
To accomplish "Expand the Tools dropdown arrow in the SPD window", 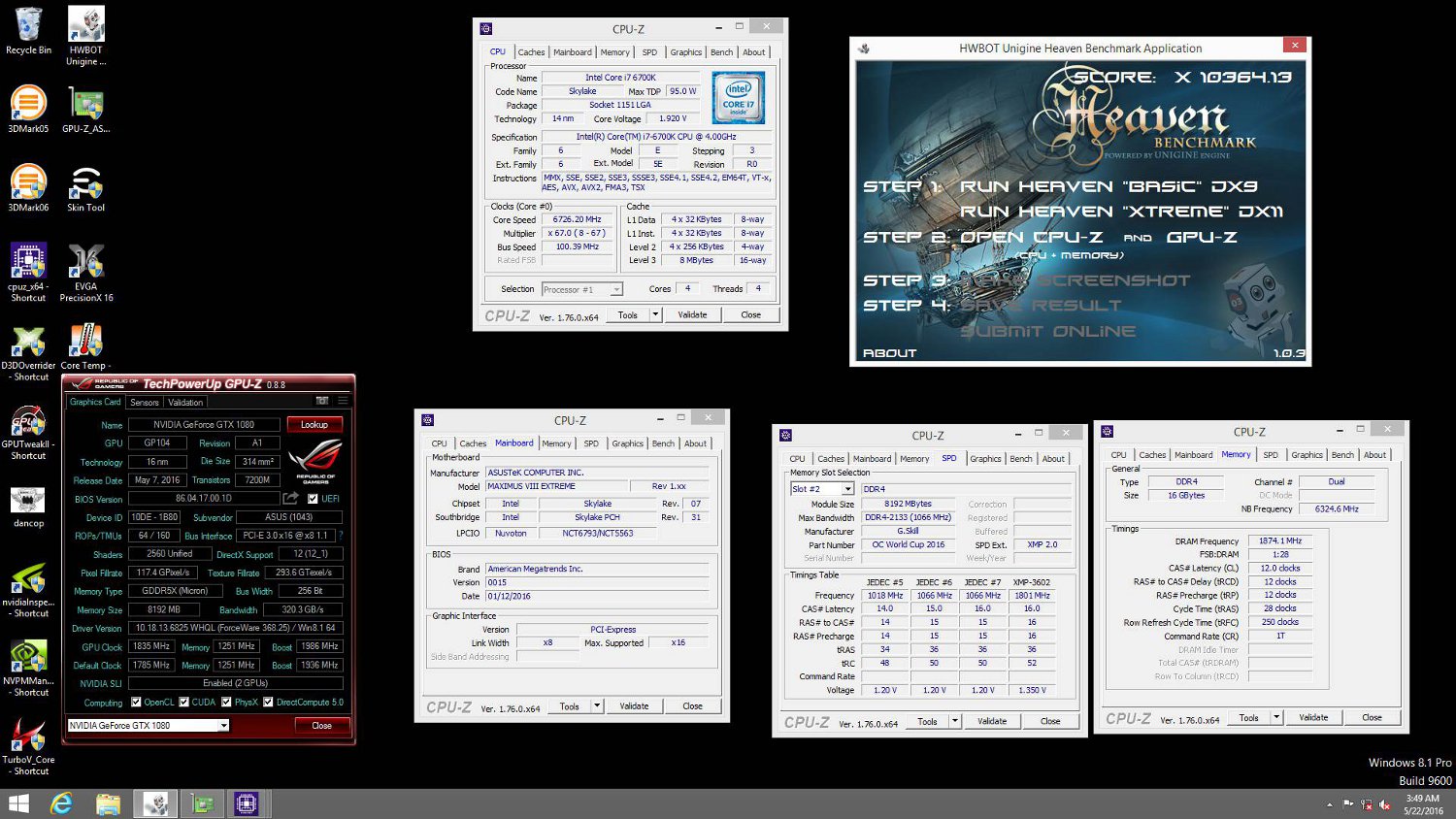I will 955,721.
